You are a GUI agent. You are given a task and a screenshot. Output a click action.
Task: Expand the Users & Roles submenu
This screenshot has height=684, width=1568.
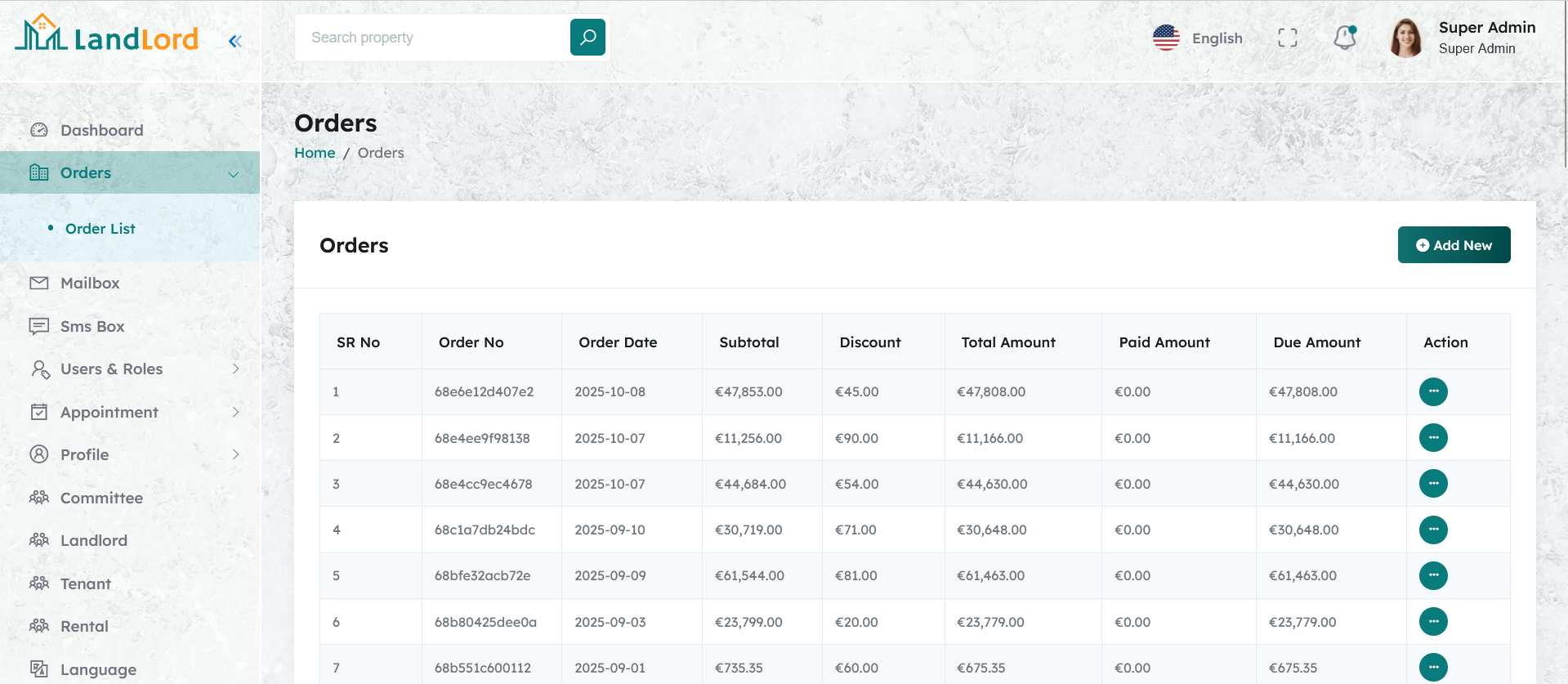235,369
